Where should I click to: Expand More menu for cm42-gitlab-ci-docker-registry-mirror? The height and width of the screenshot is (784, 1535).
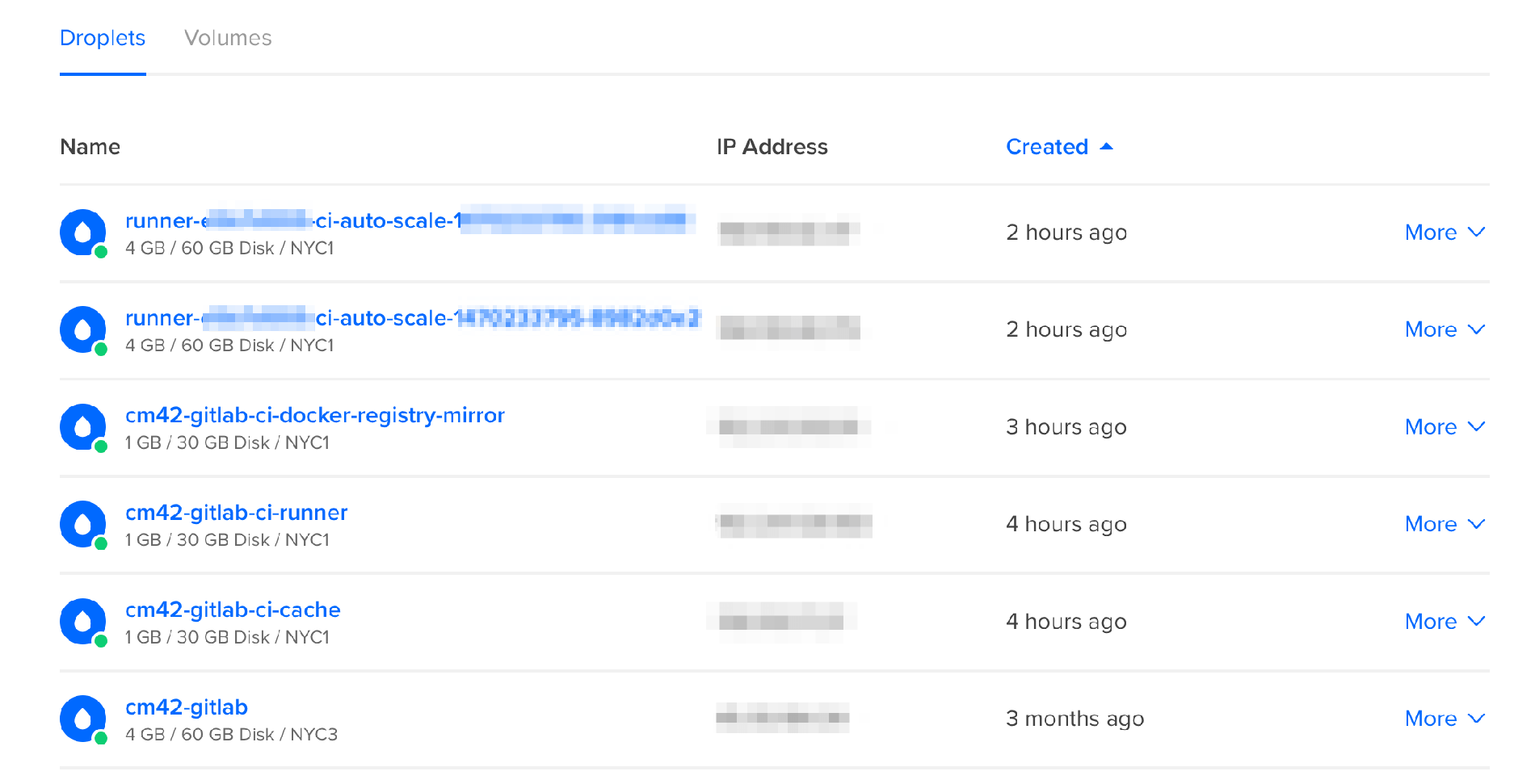coord(1445,427)
